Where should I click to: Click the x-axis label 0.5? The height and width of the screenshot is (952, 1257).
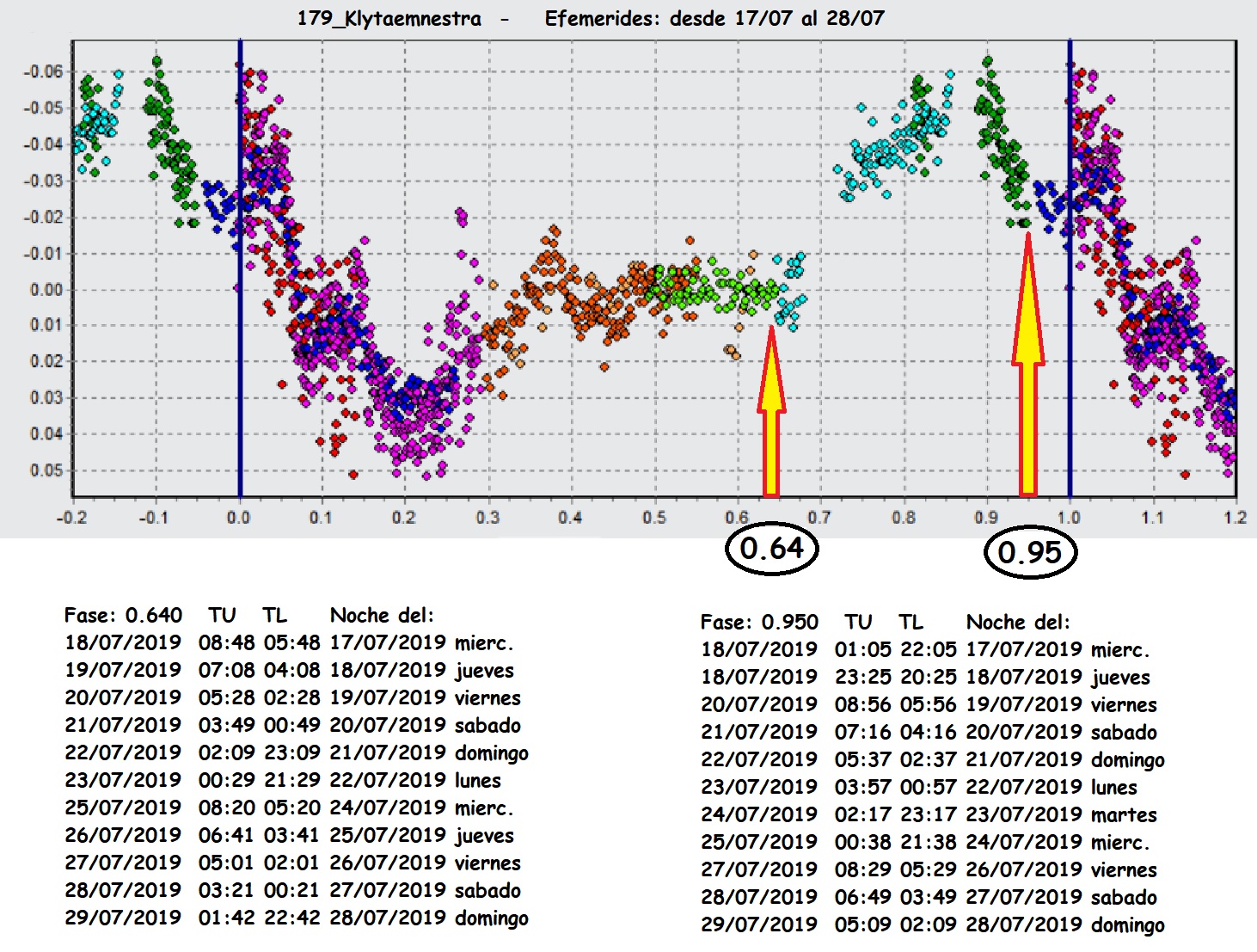pos(653,518)
